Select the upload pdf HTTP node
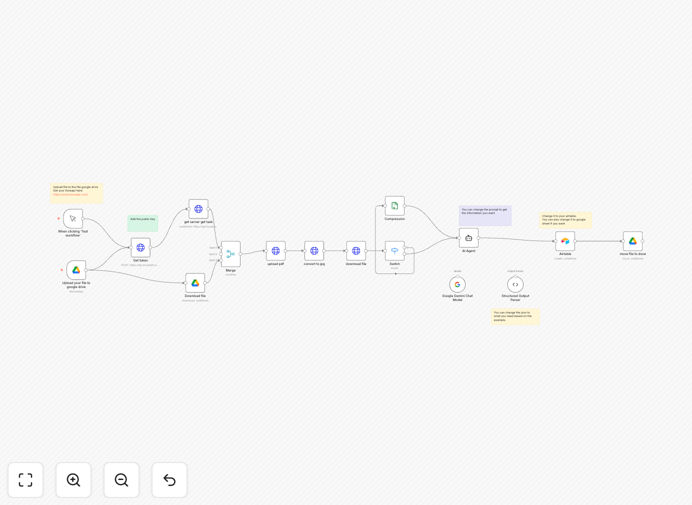692x505 pixels. tap(276, 251)
